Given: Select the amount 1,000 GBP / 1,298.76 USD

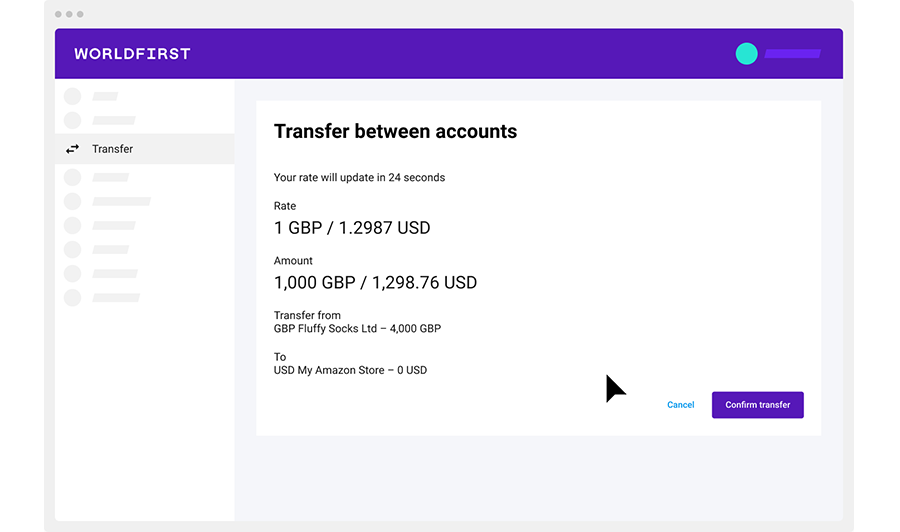Looking at the screenshot, I should tap(375, 282).
